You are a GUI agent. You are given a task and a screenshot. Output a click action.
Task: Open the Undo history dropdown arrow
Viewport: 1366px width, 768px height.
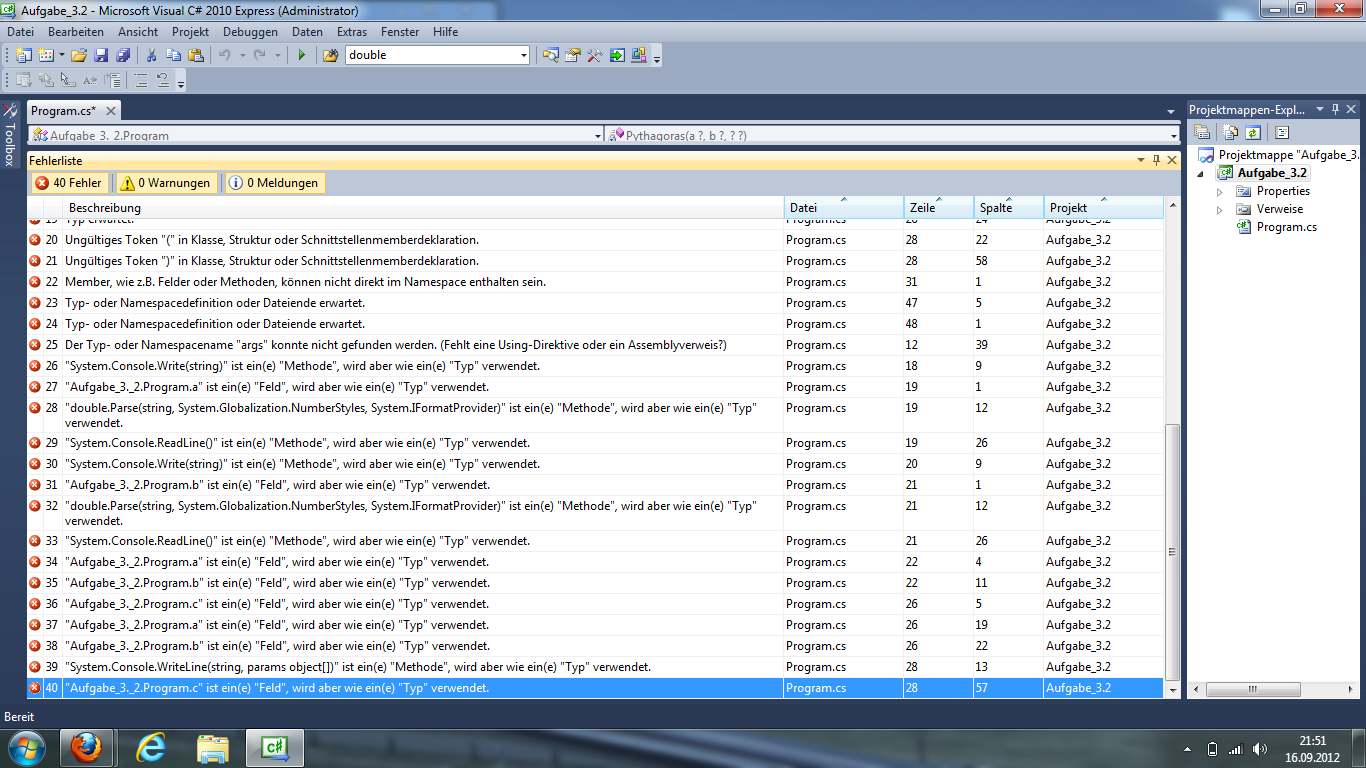pyautogui.click(x=243, y=55)
